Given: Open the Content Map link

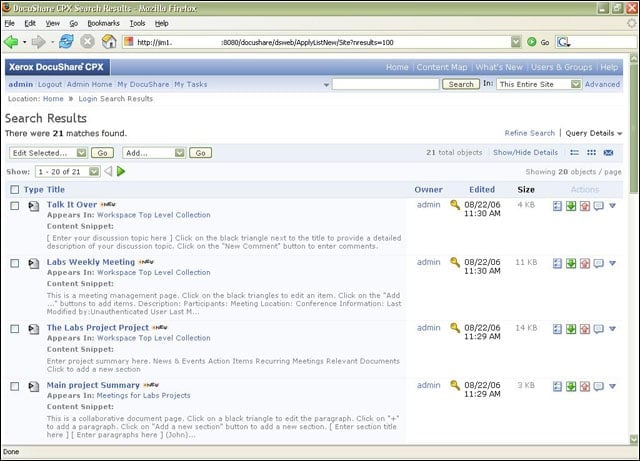Looking at the screenshot, I should point(442,67).
